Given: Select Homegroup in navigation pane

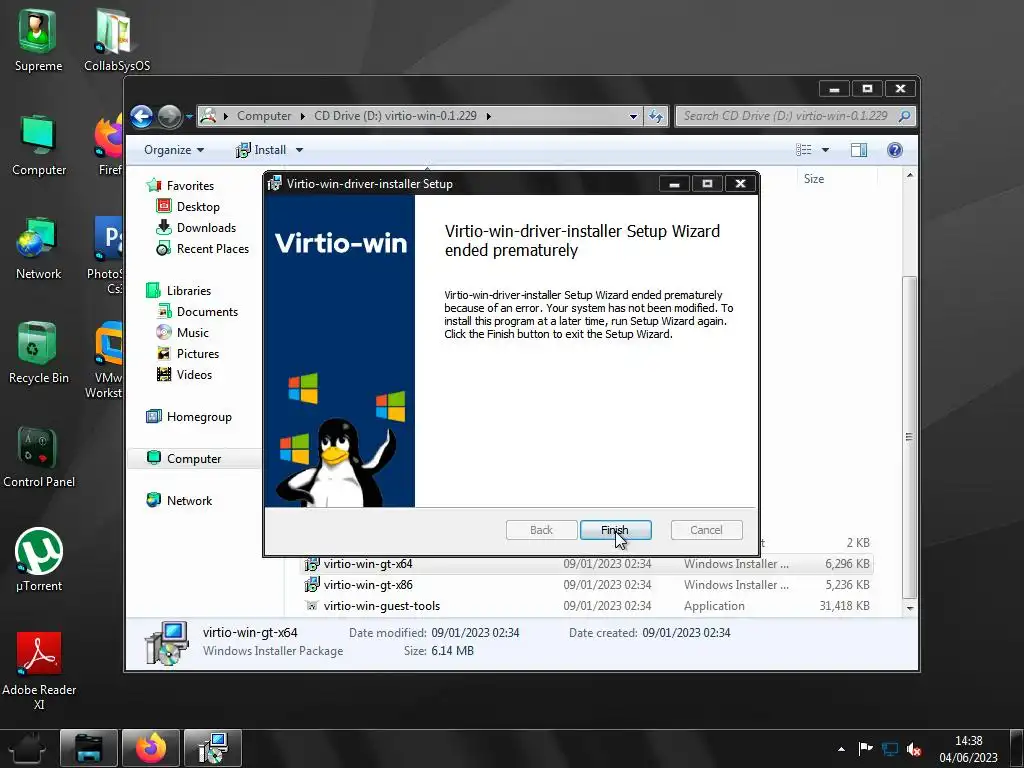Looking at the screenshot, I should click(x=189, y=417).
